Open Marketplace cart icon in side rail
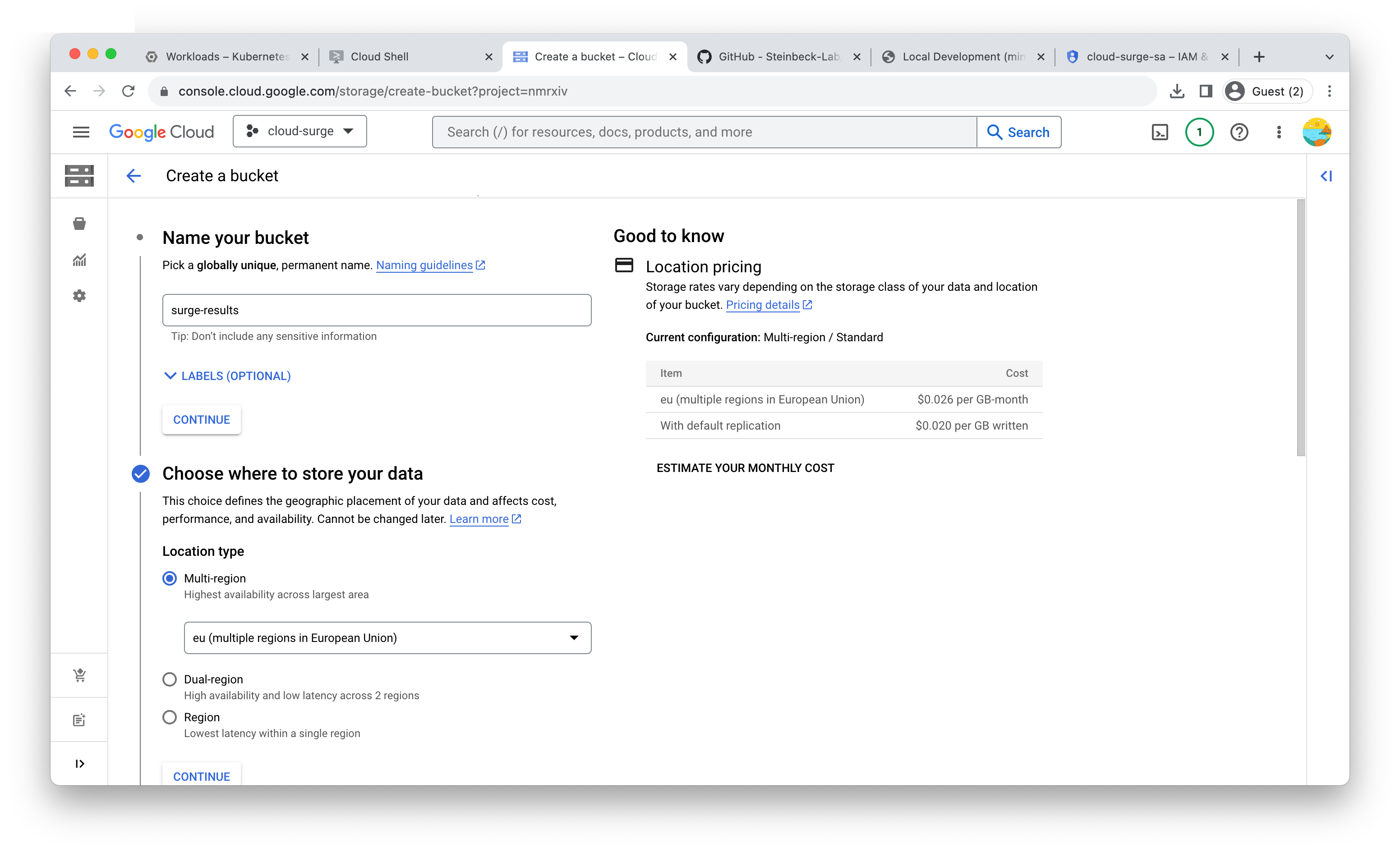Image resolution: width=1400 pixels, height=852 pixels. [x=79, y=675]
